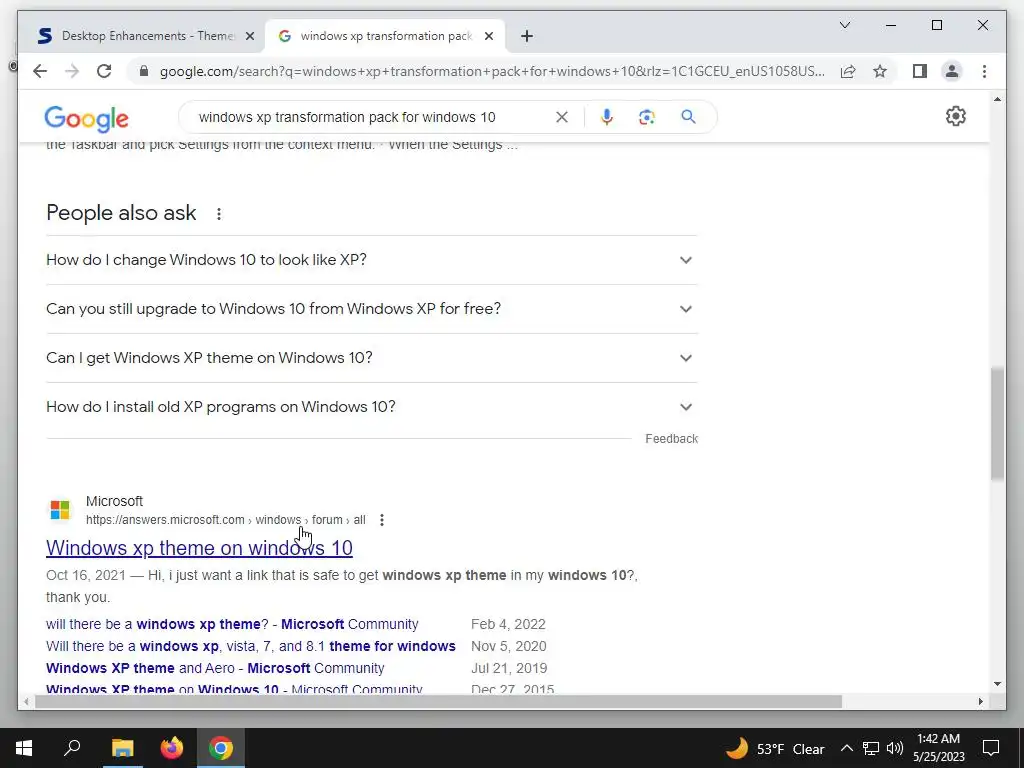1024x768 pixels.
Task: Search by image with Google Lens
Action: point(647,117)
